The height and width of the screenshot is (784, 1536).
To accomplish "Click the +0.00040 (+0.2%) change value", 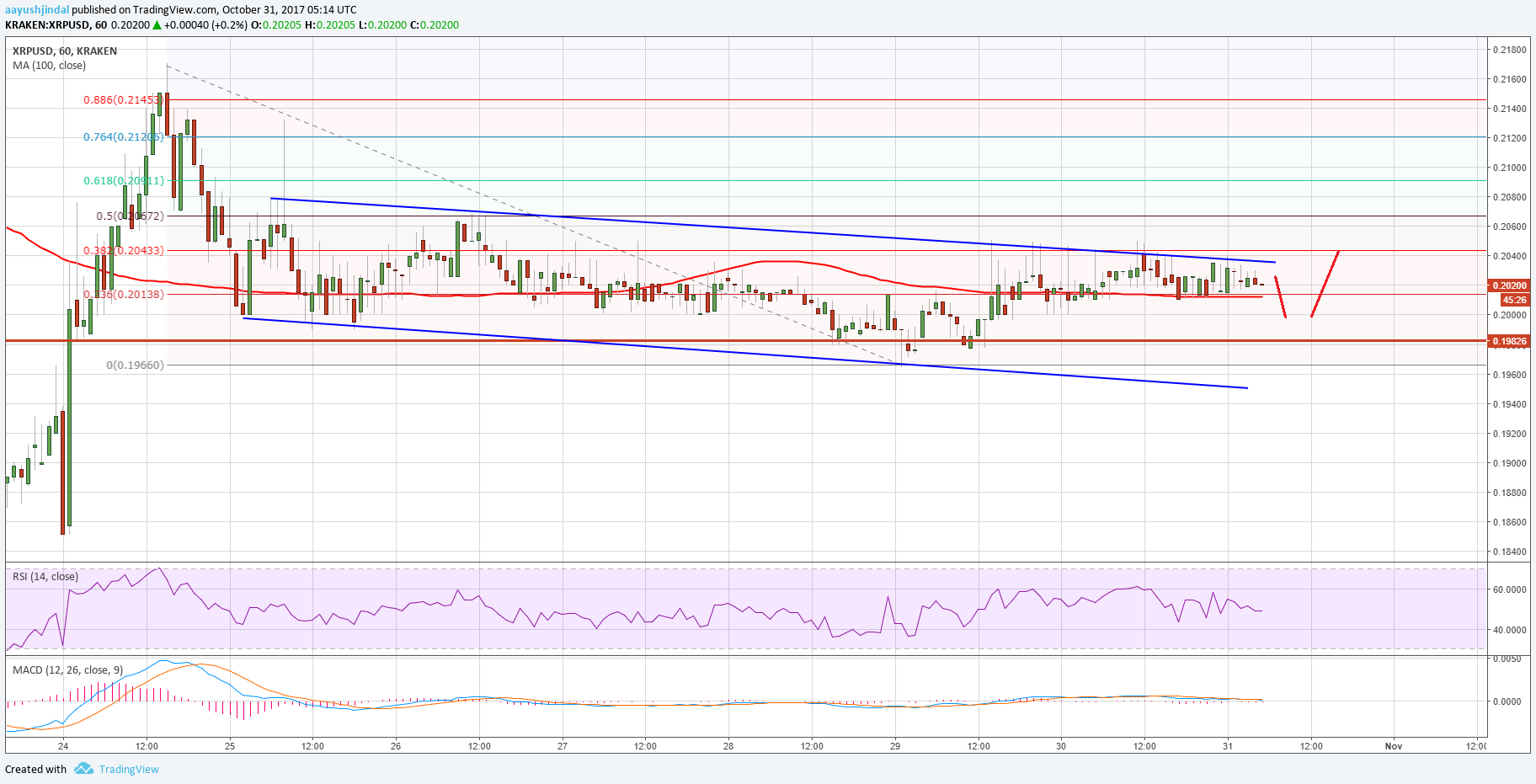I will point(205,25).
